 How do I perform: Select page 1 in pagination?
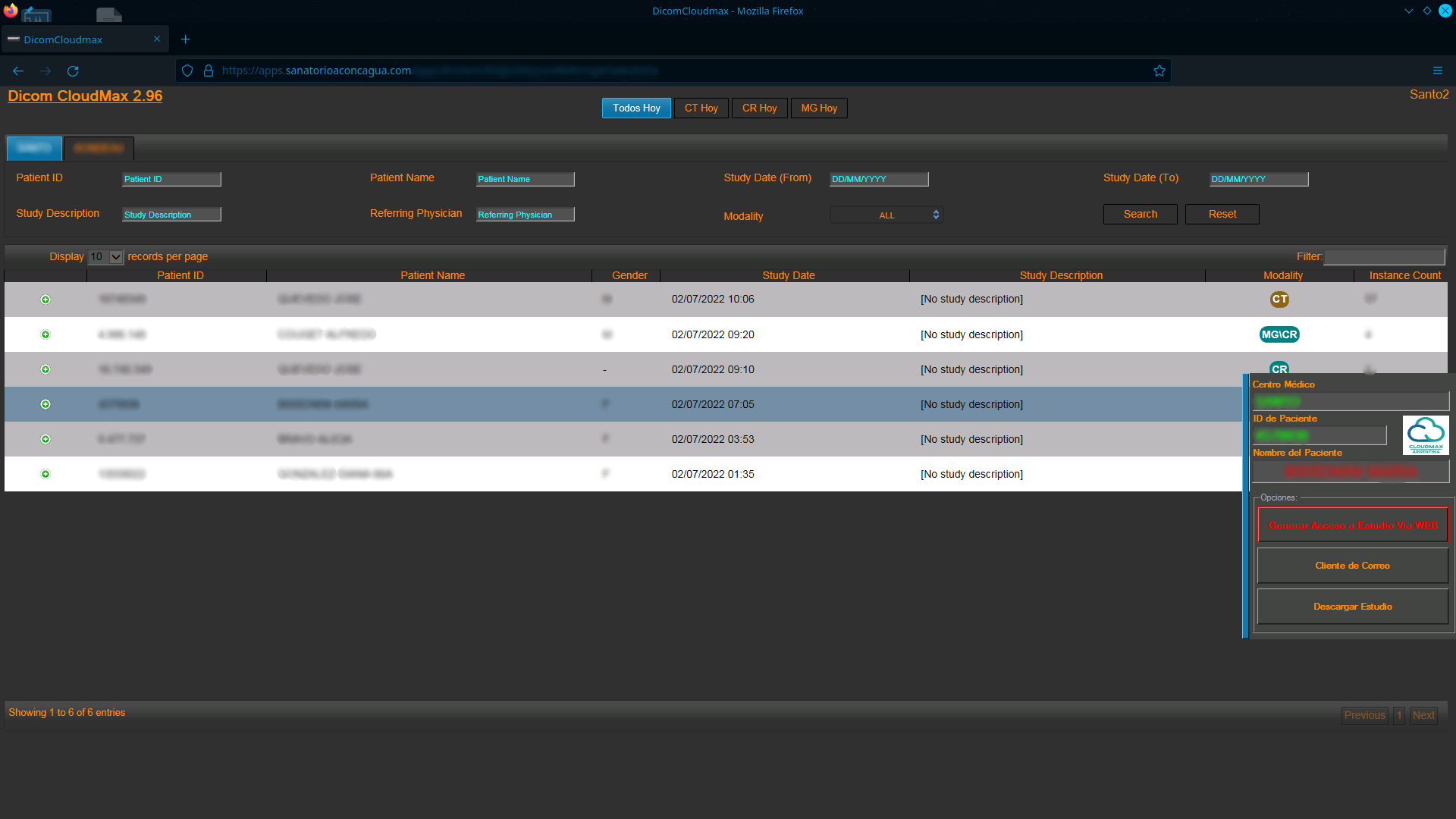[1399, 715]
